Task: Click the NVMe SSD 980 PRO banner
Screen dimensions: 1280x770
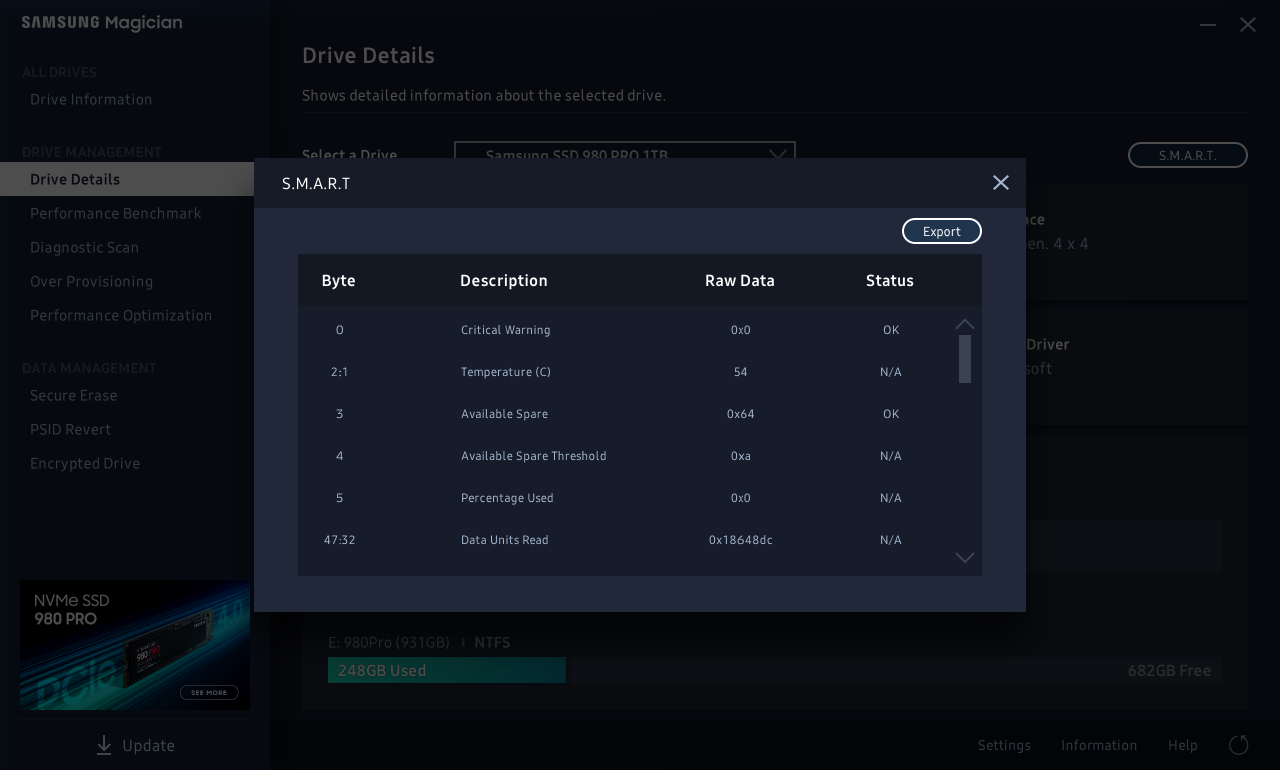Action: 135,645
